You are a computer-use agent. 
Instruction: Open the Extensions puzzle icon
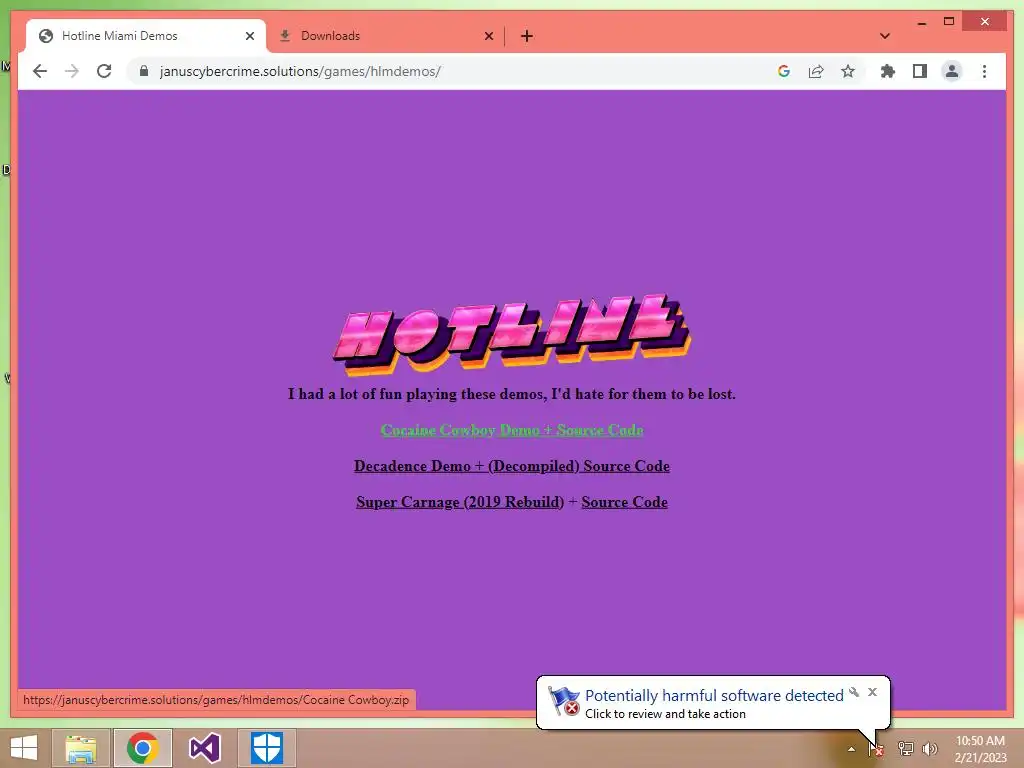(888, 71)
